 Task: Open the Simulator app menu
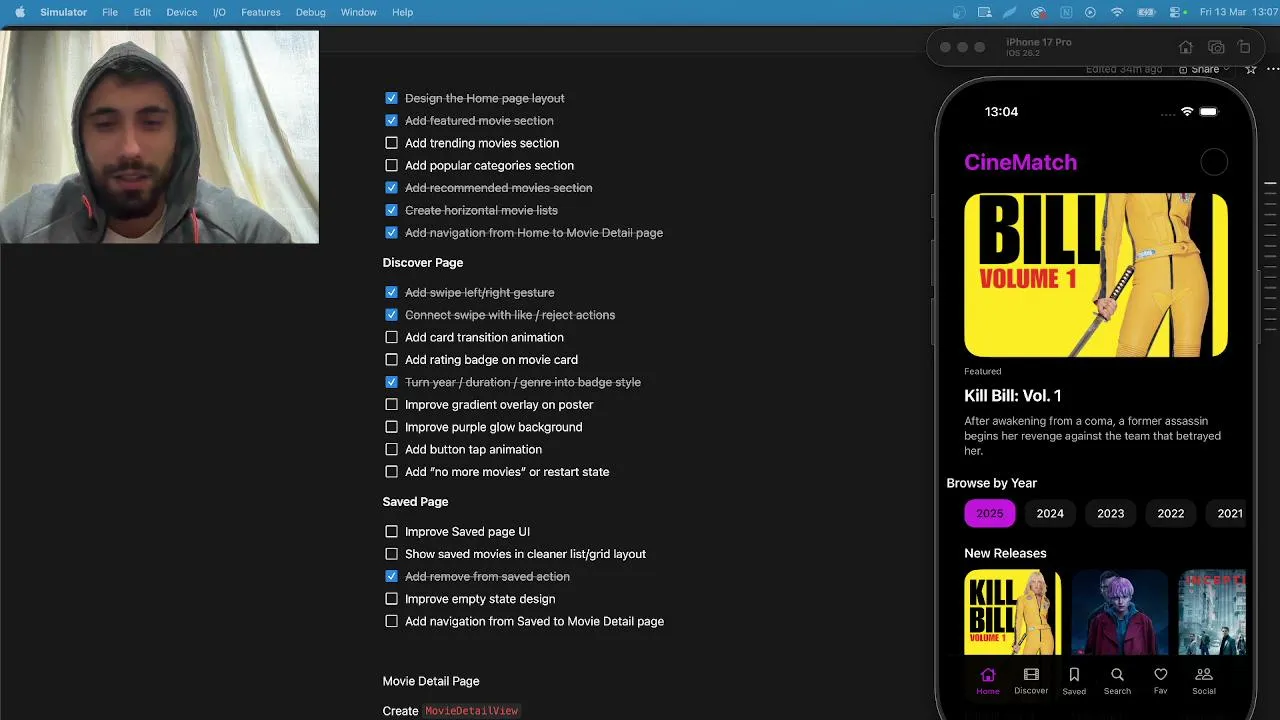tap(63, 12)
